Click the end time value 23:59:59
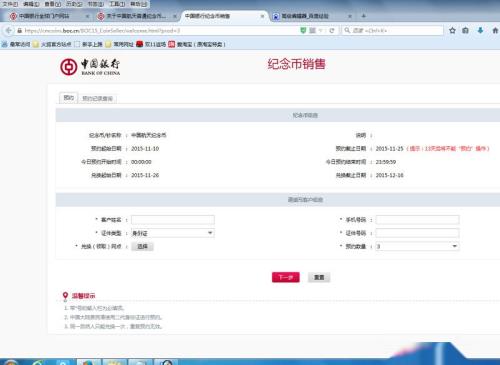500x365 pixels. click(x=386, y=162)
